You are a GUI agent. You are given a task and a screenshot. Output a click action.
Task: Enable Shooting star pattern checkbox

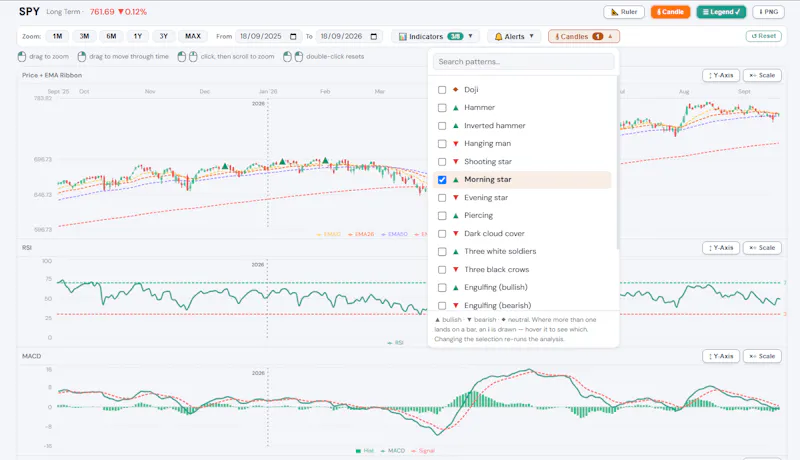(x=442, y=162)
